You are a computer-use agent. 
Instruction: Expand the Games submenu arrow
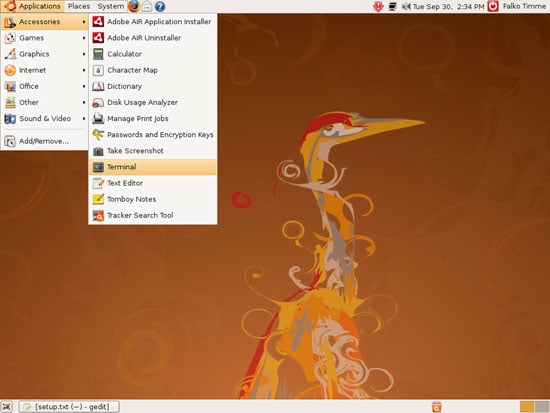point(84,38)
